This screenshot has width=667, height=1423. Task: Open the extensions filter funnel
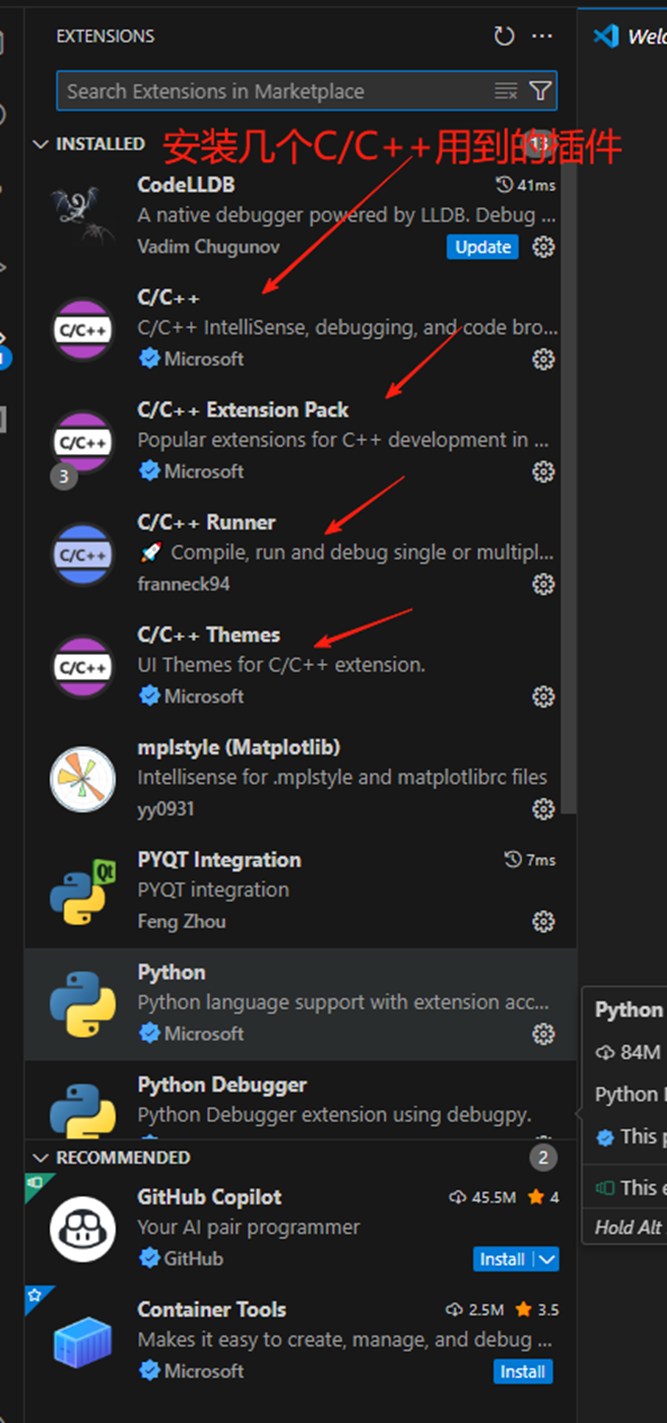pos(540,91)
